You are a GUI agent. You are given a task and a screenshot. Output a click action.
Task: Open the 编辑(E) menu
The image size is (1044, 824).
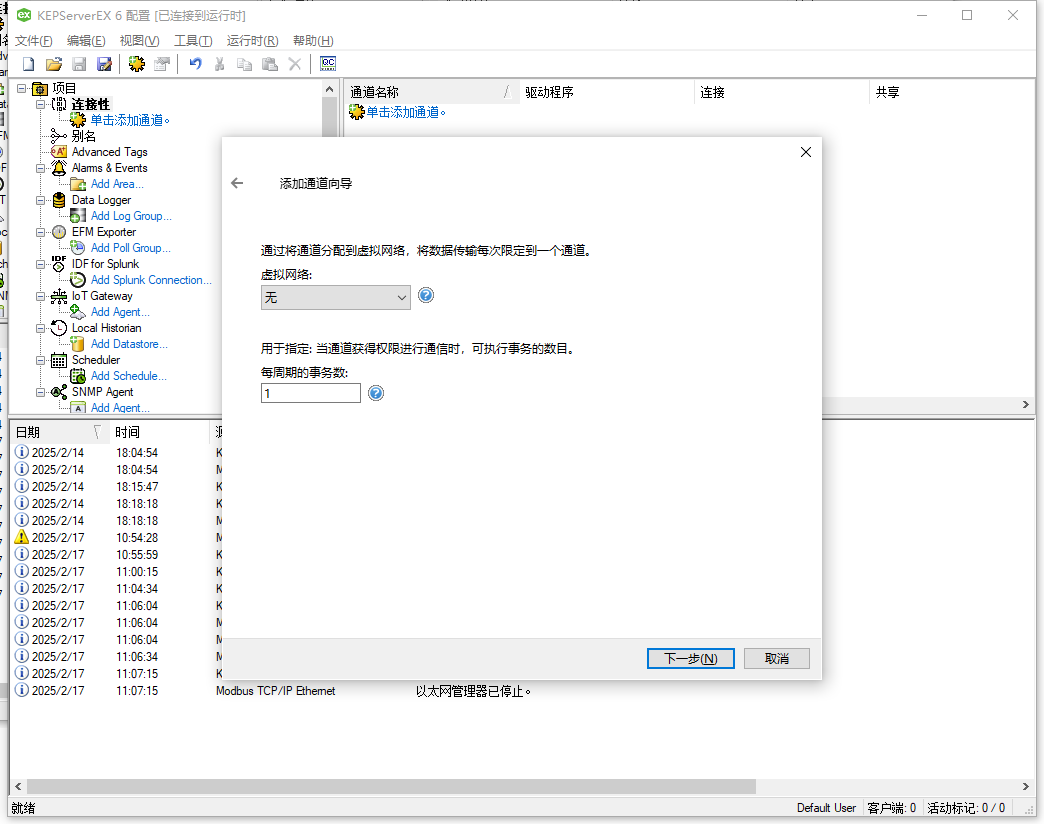pyautogui.click(x=86, y=41)
